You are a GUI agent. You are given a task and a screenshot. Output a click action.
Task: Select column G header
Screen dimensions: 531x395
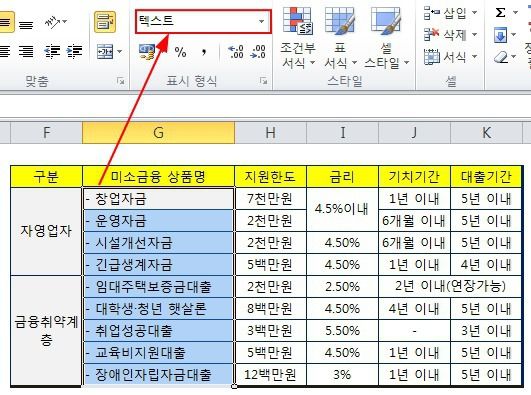[158, 132]
